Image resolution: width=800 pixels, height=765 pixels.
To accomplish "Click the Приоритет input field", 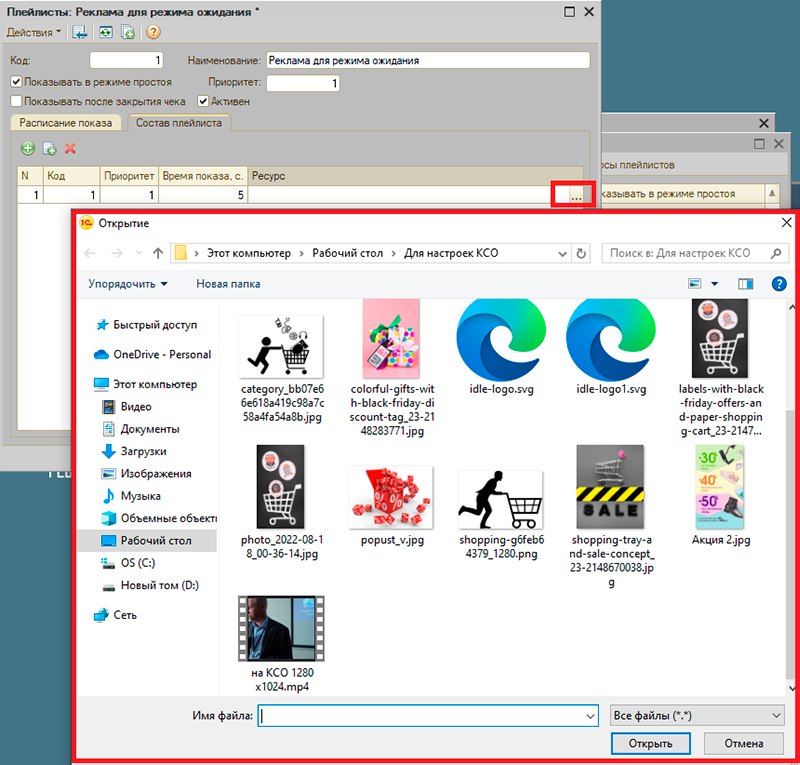I will click(303, 83).
